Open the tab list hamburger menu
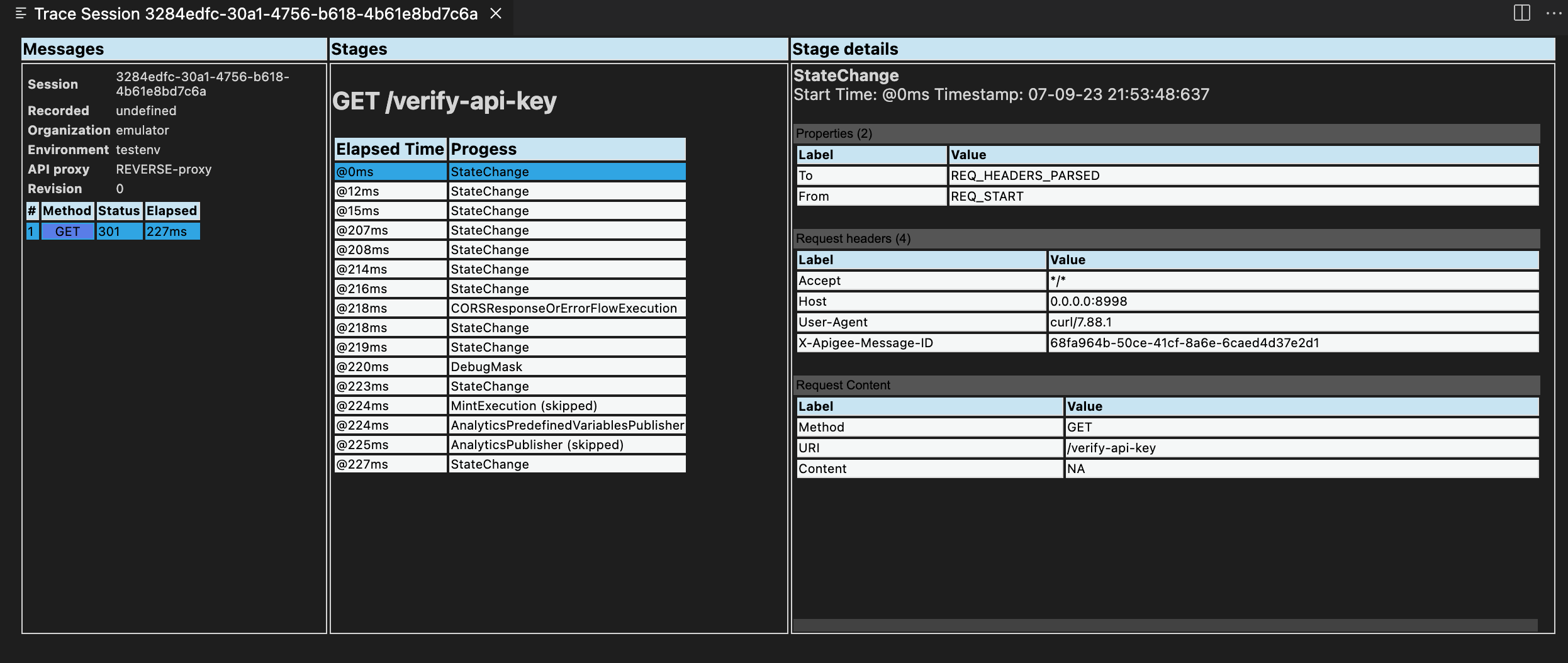 pos(21,14)
